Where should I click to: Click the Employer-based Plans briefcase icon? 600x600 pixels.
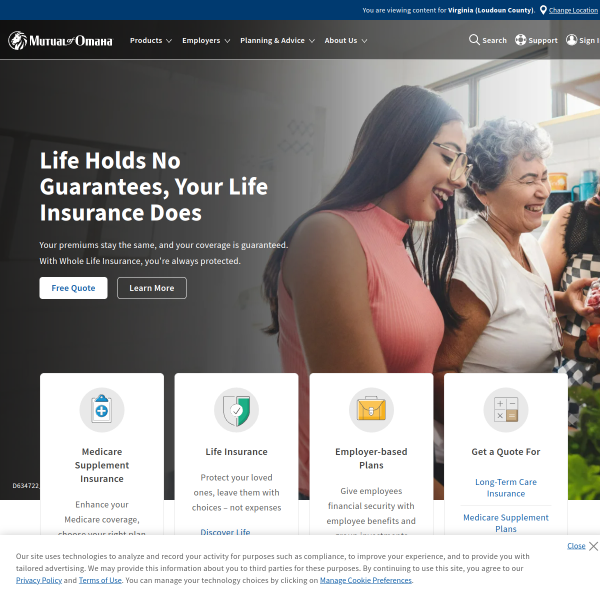pyautogui.click(x=371, y=410)
